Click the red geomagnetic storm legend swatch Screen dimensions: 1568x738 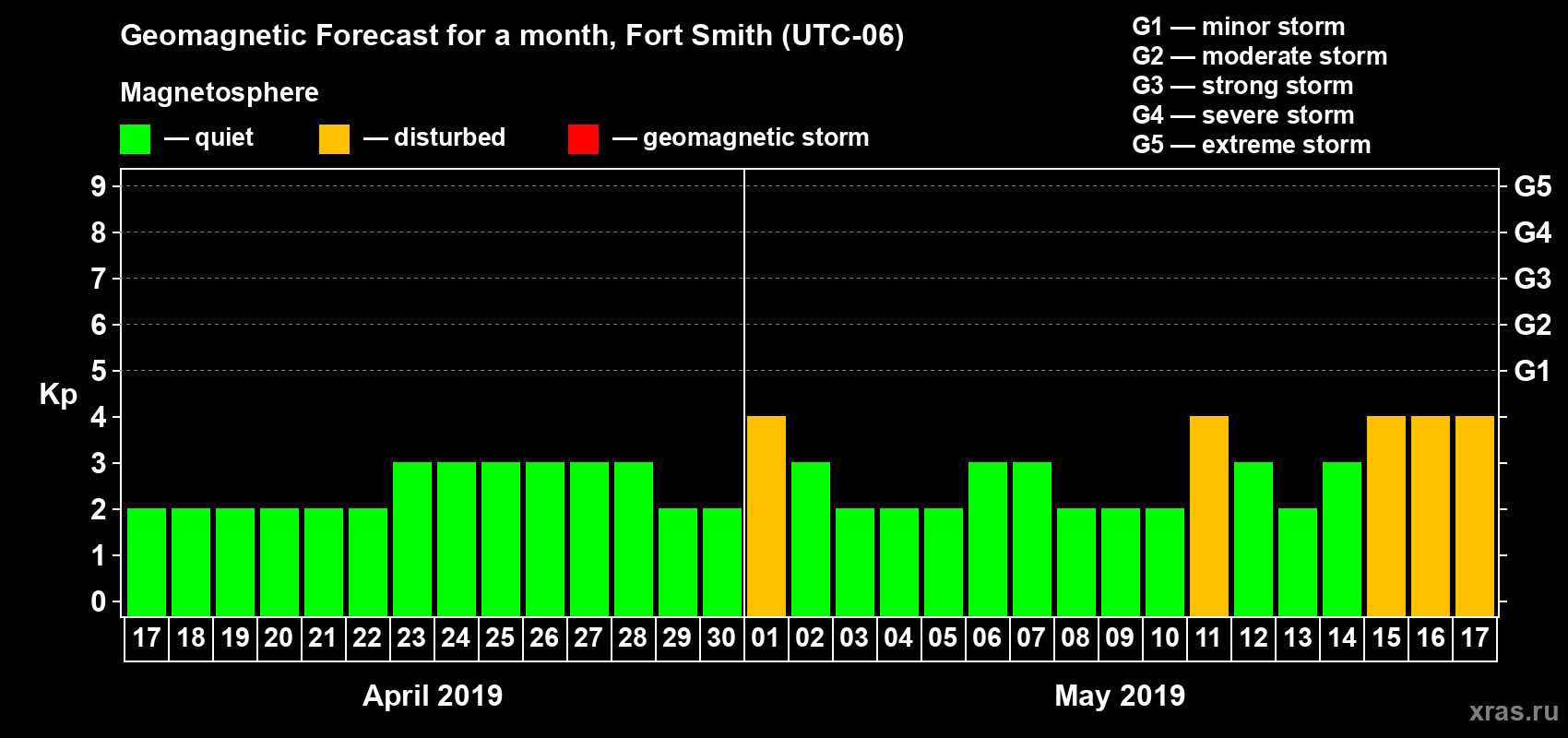click(x=583, y=139)
